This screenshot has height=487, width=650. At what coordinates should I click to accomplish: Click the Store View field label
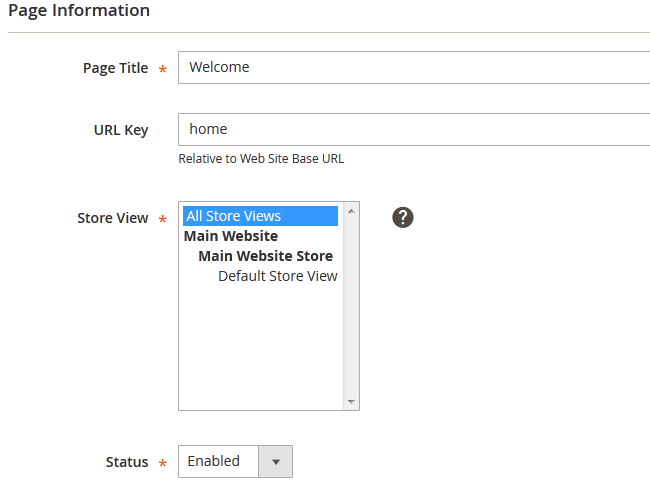tap(112, 218)
